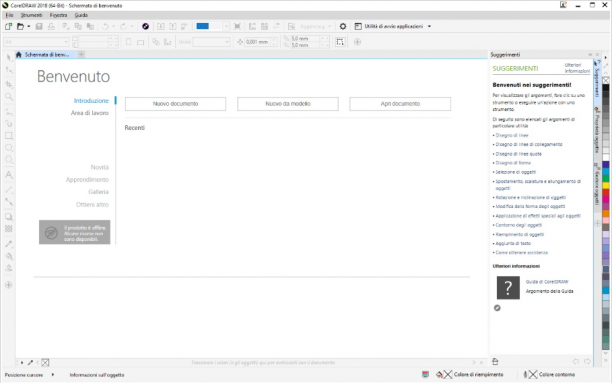Image resolution: width=612 pixels, height=383 pixels.
Task: Switch to the Schermata di benvenuto tab
Action: tap(46, 55)
